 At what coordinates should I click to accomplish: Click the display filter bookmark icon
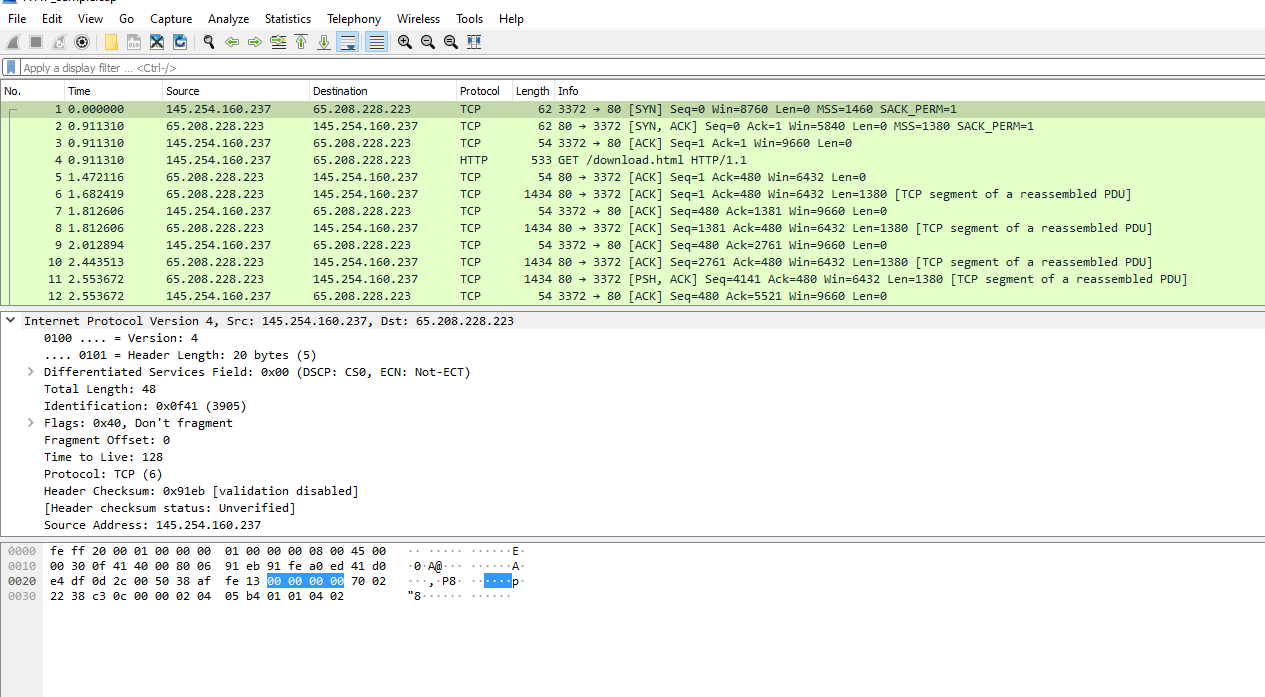pos(11,67)
